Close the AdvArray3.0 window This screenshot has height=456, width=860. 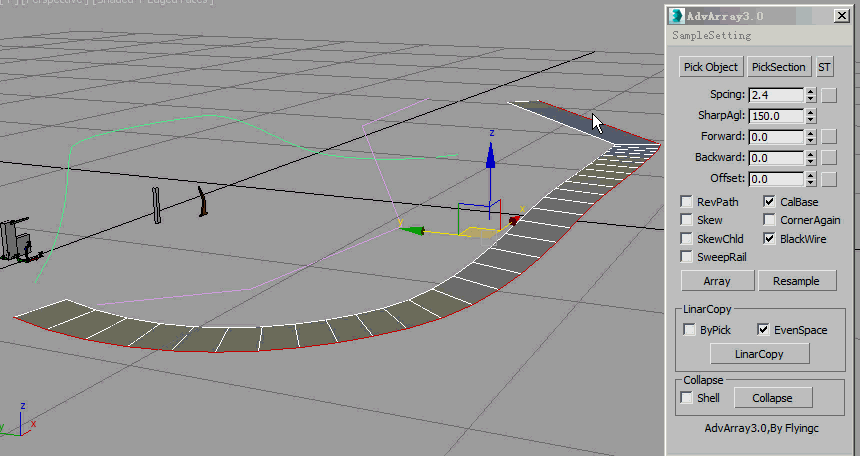coord(842,16)
